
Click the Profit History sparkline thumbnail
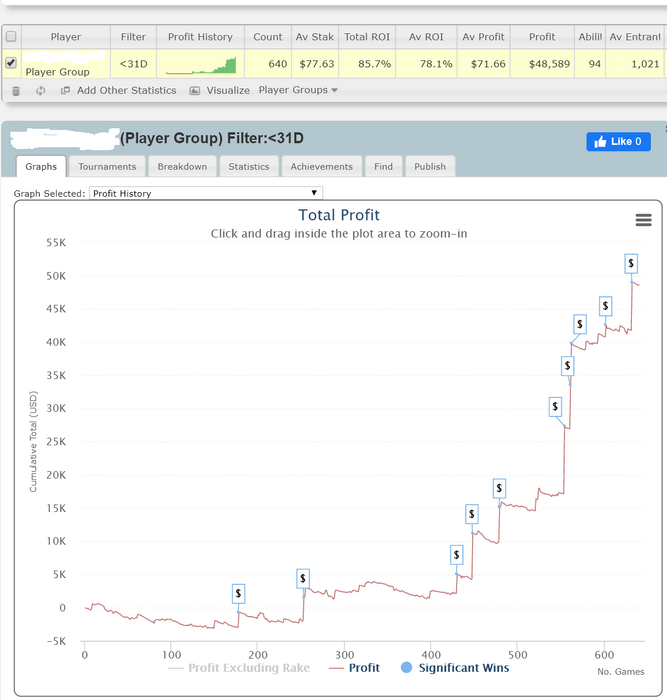coord(200,65)
